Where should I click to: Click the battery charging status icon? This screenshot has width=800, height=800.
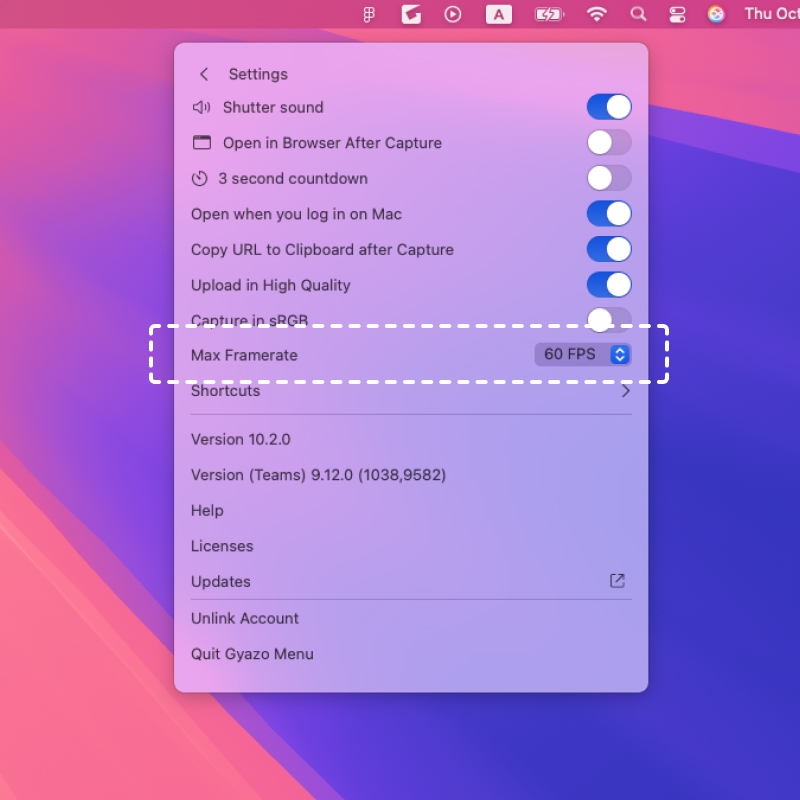pos(549,14)
